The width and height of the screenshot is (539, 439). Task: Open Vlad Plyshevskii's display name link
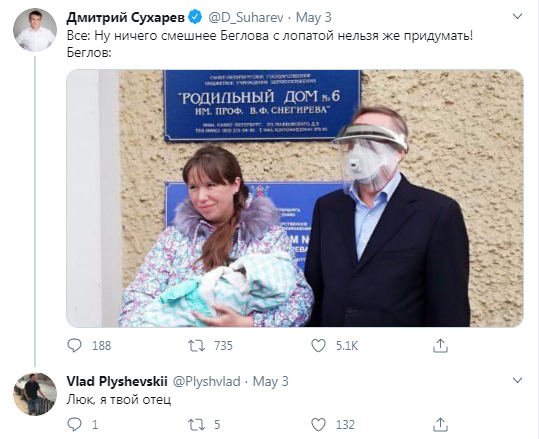coord(117,381)
